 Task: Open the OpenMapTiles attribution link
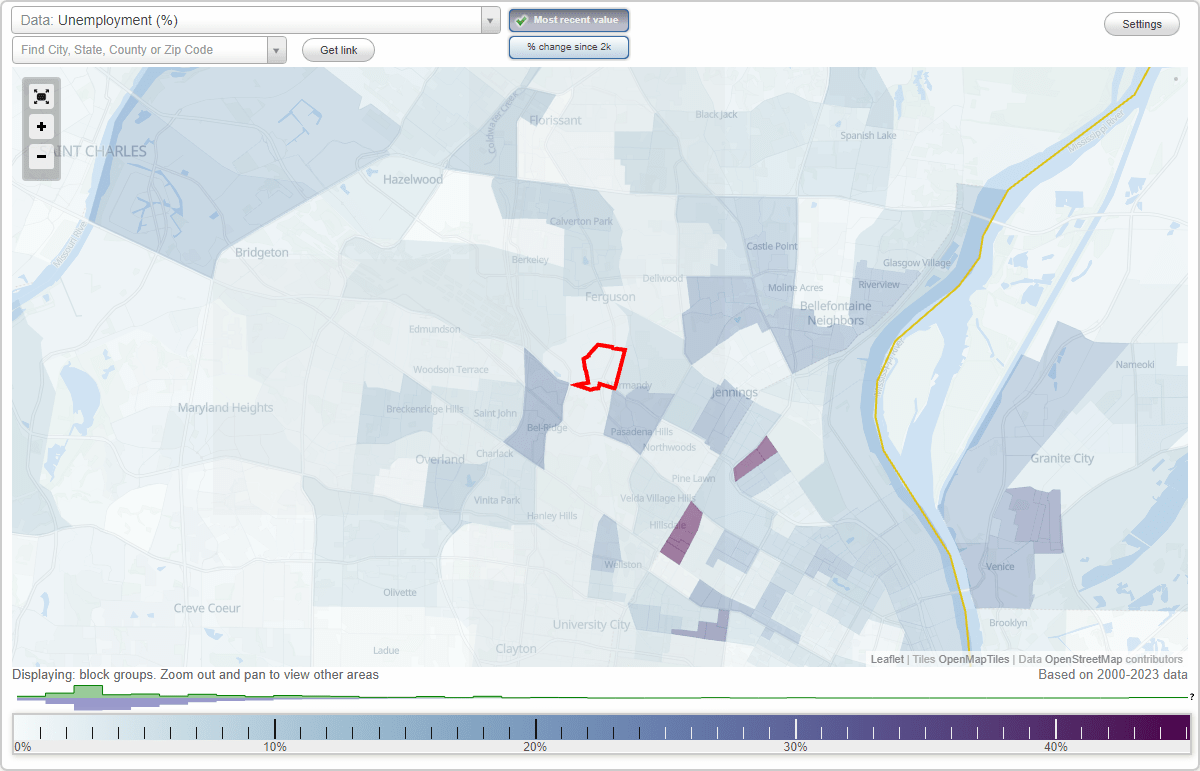tap(973, 659)
